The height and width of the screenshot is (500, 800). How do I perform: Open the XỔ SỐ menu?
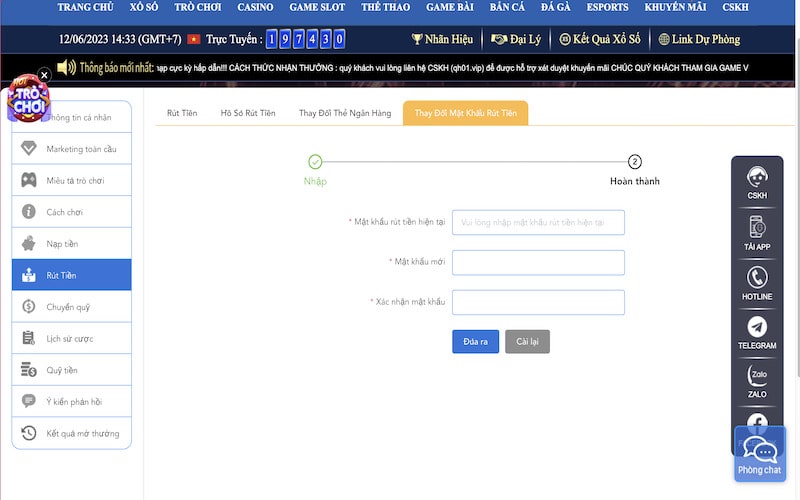tap(144, 7)
